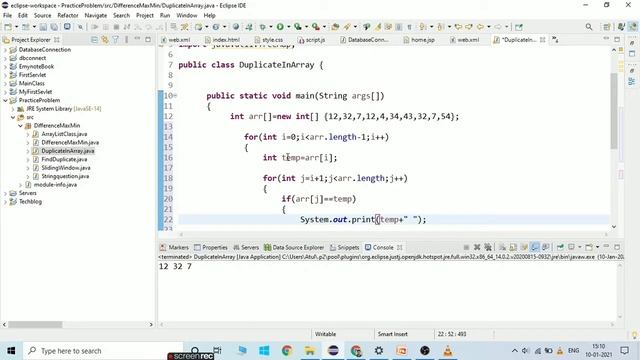Viewport: 640px width, 360px height.
Task: Click the Save All toolbar icon
Action: (x=54, y=27)
